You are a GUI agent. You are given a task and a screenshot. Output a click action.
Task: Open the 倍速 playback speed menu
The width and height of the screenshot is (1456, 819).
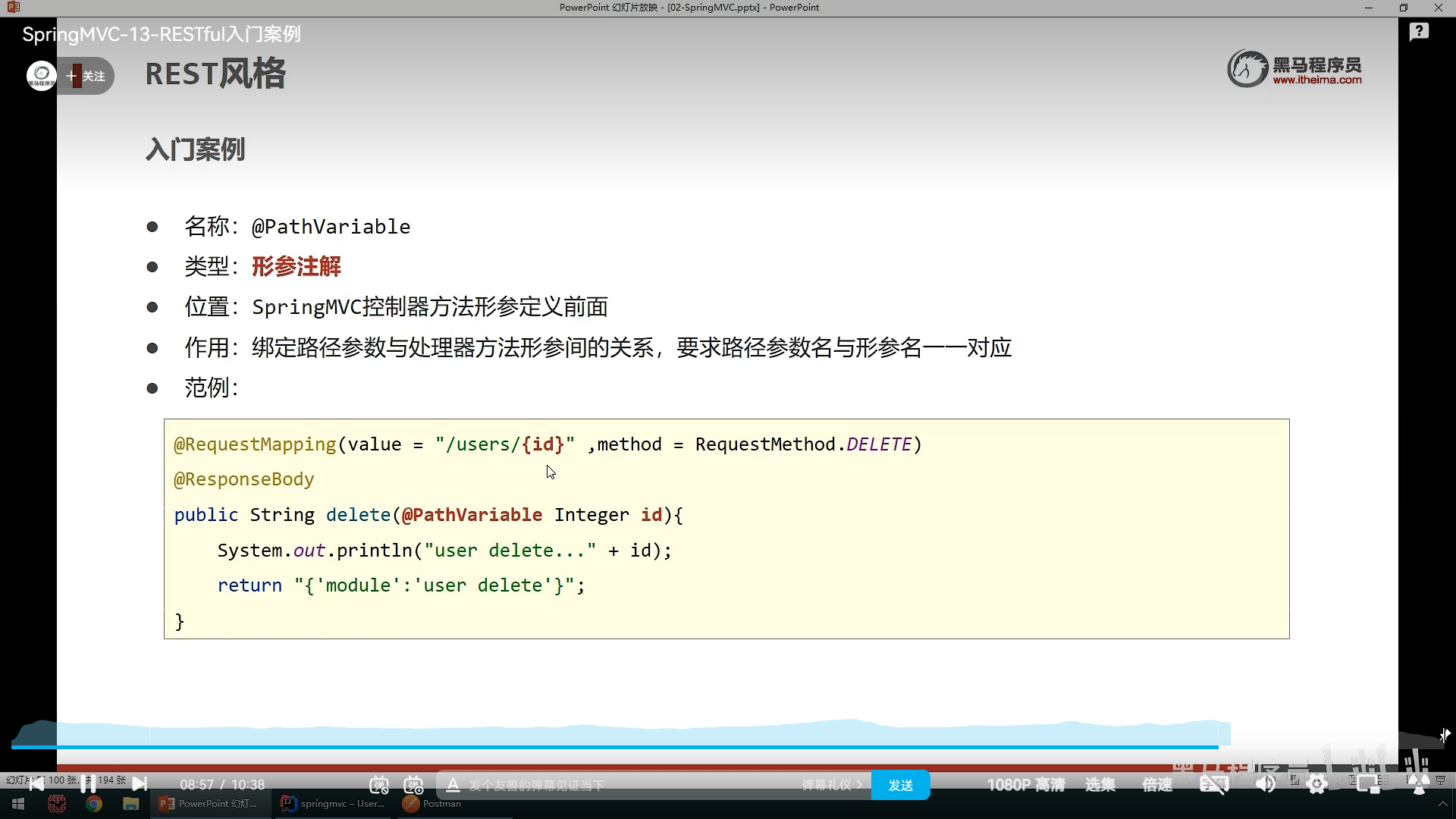click(1157, 785)
